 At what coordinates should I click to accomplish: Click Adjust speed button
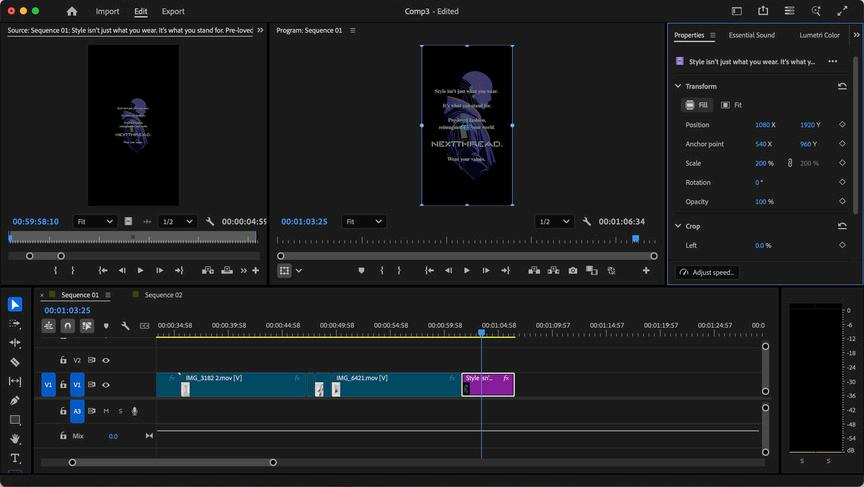pyautogui.click(x=708, y=272)
